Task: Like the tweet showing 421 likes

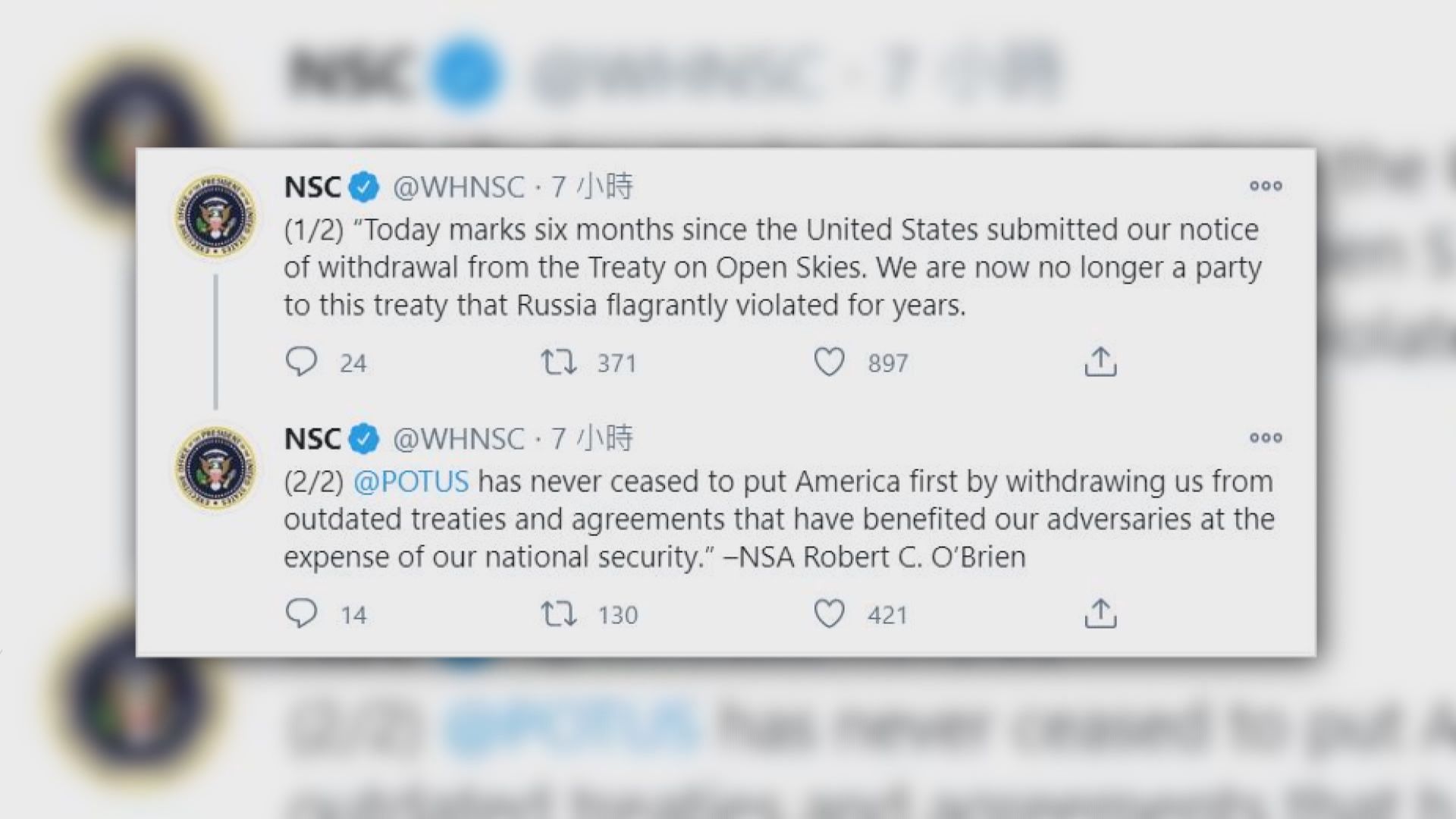Action: (x=829, y=613)
